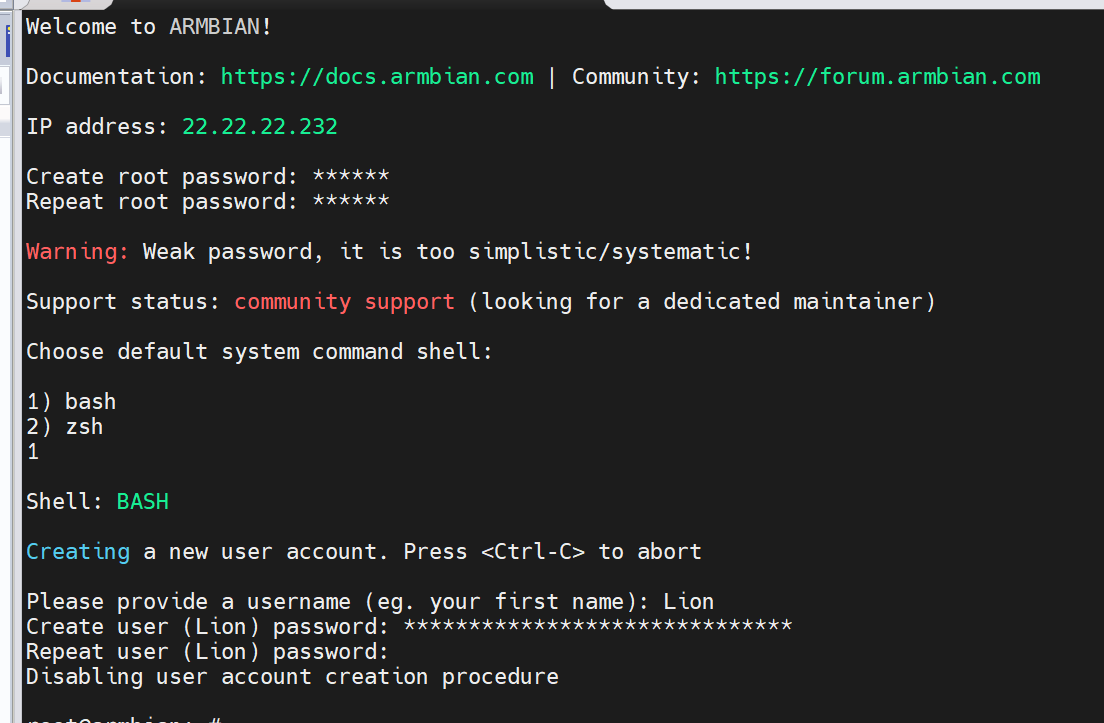Click the Disabling user account creation procedure line
The image size is (1104, 723).
[292, 677]
